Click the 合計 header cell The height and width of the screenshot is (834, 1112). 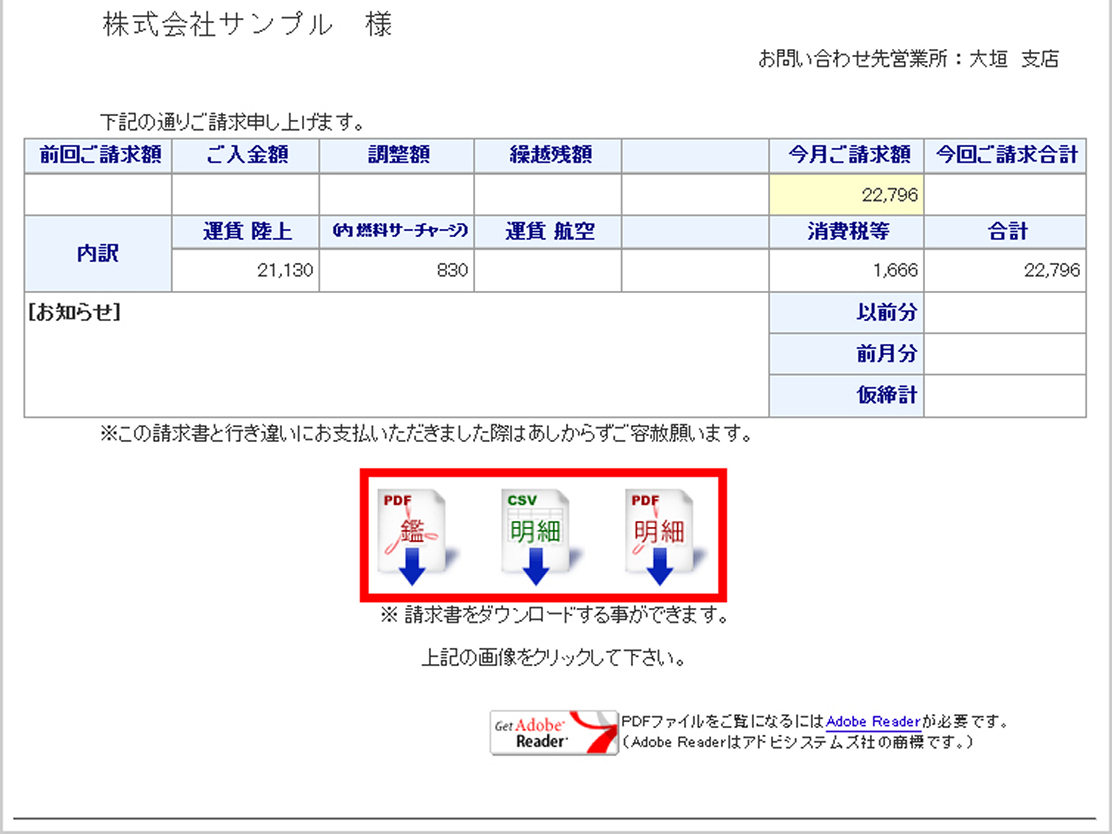(1005, 232)
